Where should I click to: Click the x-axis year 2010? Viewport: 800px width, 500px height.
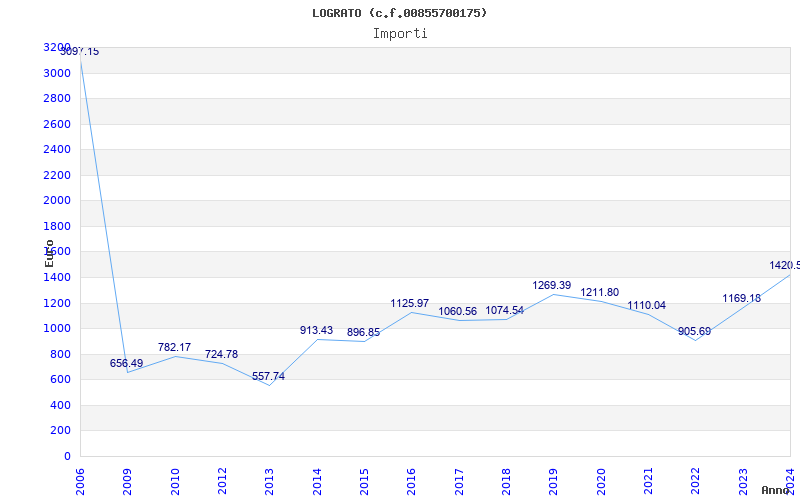coord(175,481)
